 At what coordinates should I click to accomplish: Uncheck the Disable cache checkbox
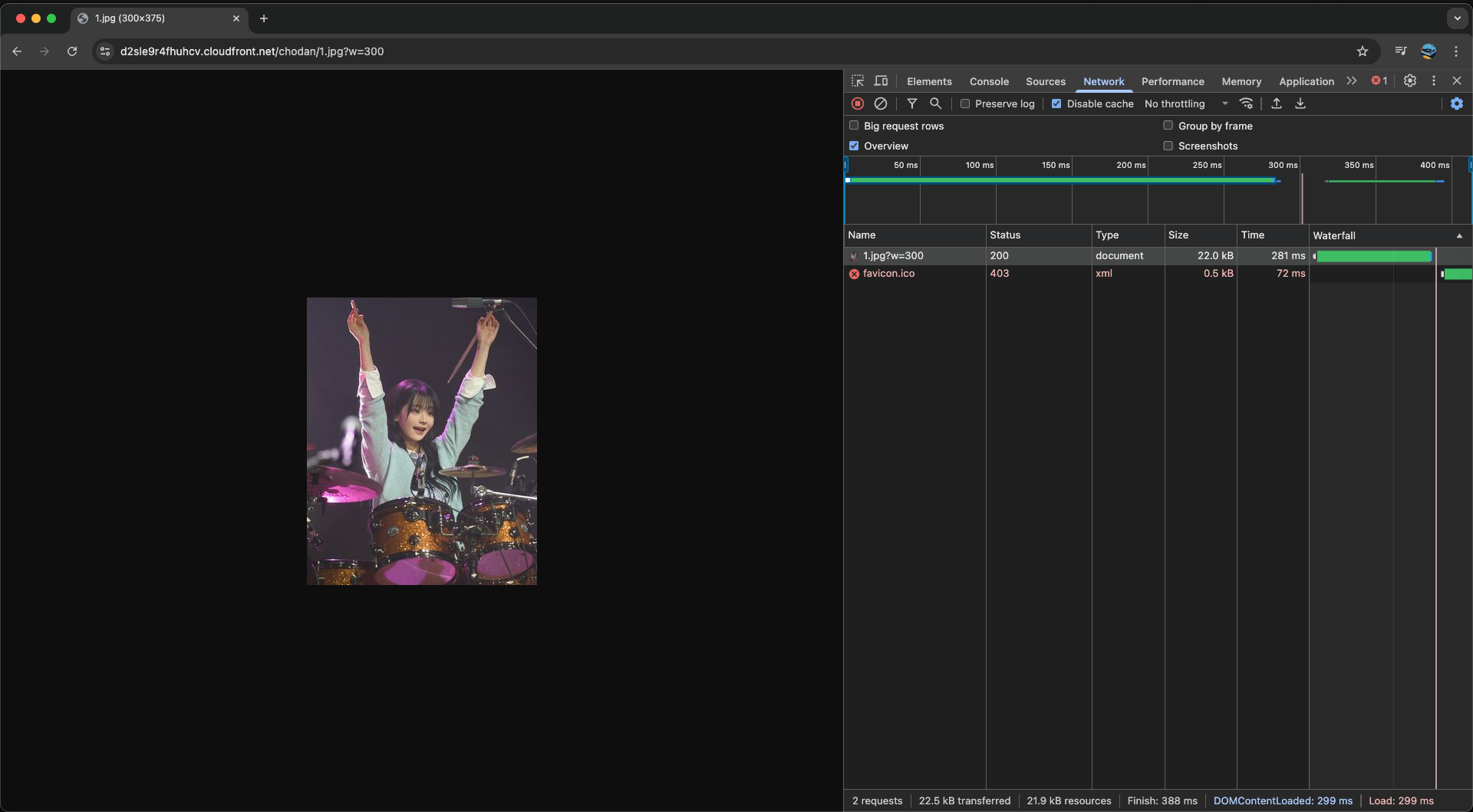[1056, 104]
